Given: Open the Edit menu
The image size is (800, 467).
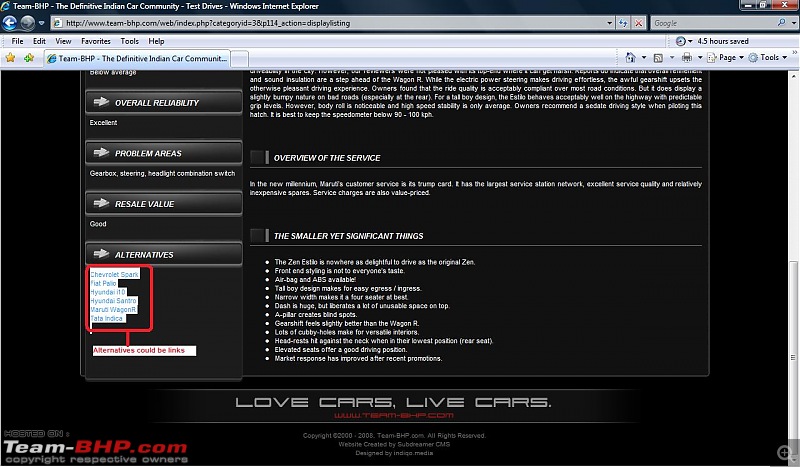Looking at the screenshot, I should [39, 41].
